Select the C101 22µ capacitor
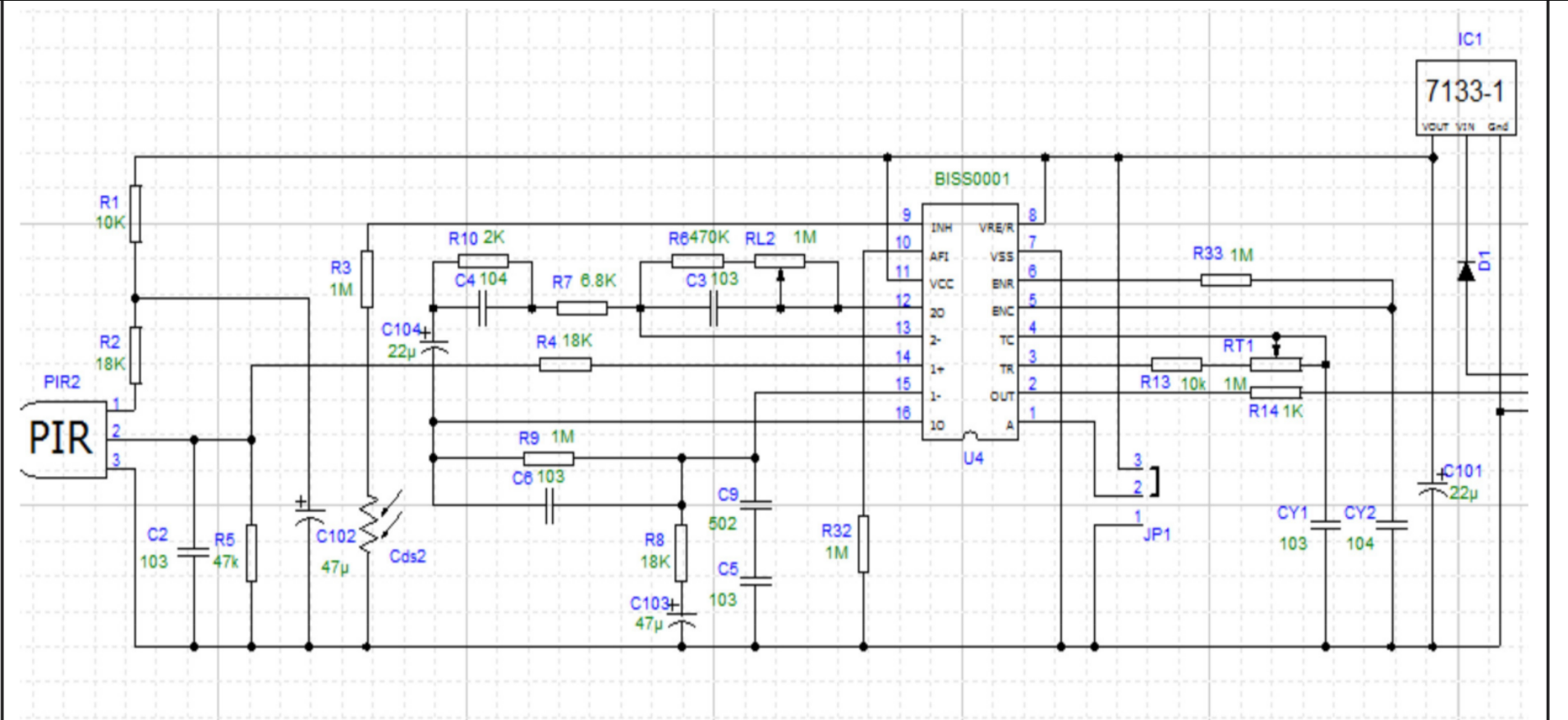This screenshot has width=1568, height=720. pos(1433,489)
